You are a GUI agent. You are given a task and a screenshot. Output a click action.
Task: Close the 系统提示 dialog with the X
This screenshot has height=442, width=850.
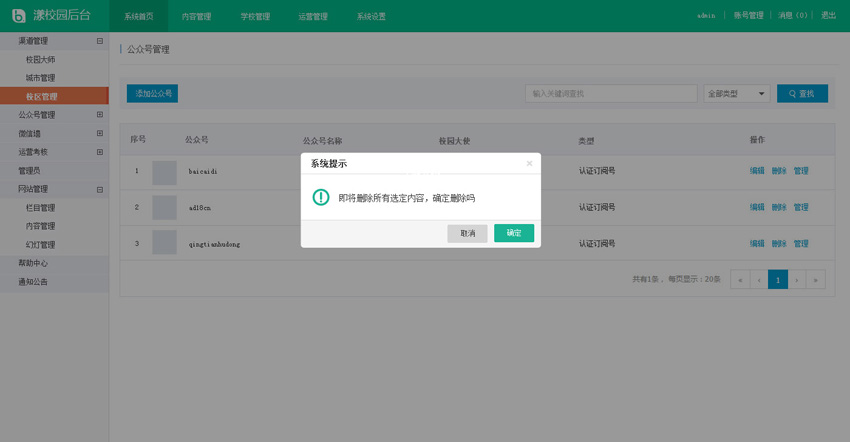tap(529, 163)
